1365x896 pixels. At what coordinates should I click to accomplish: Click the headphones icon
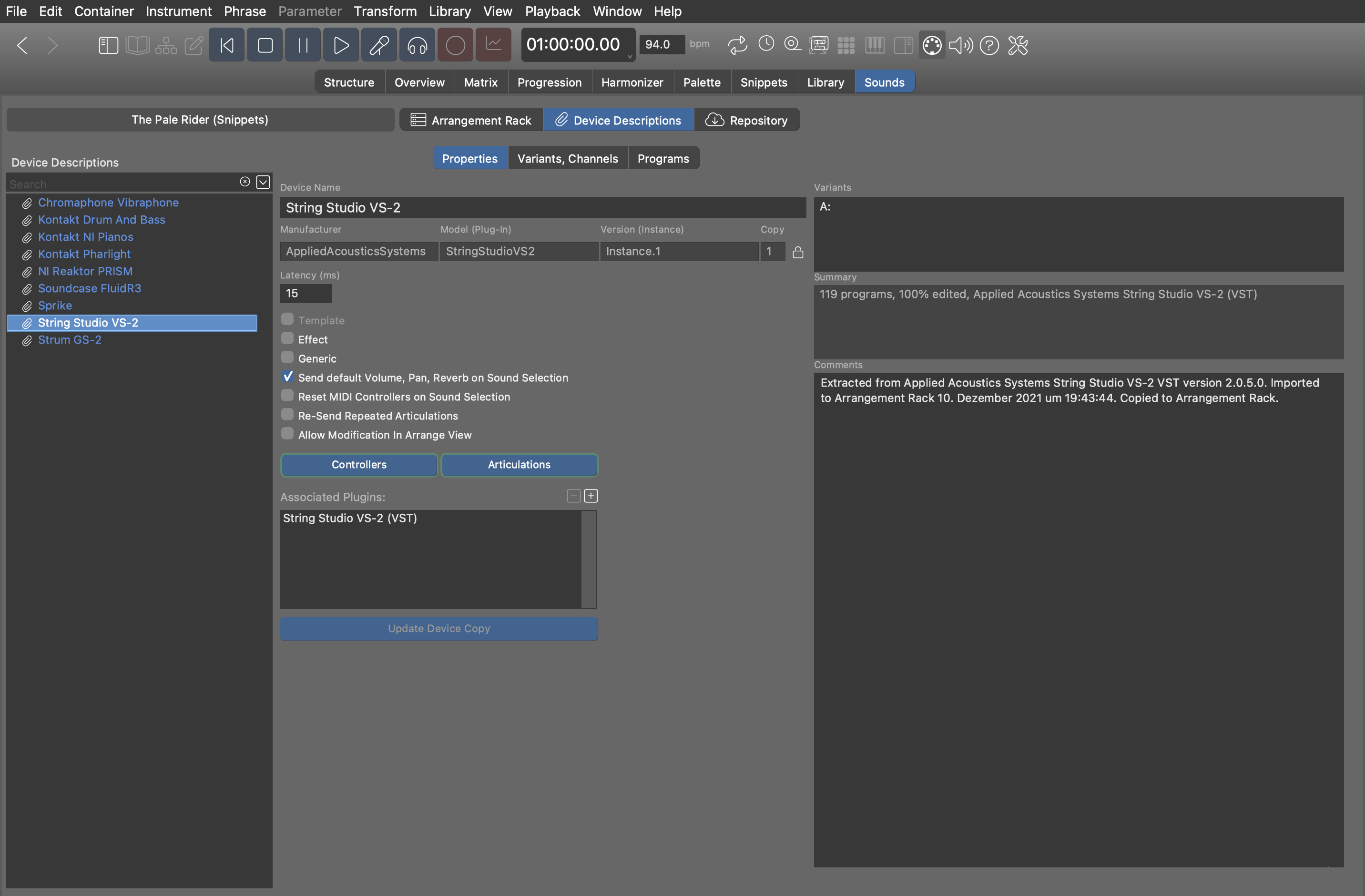point(417,45)
